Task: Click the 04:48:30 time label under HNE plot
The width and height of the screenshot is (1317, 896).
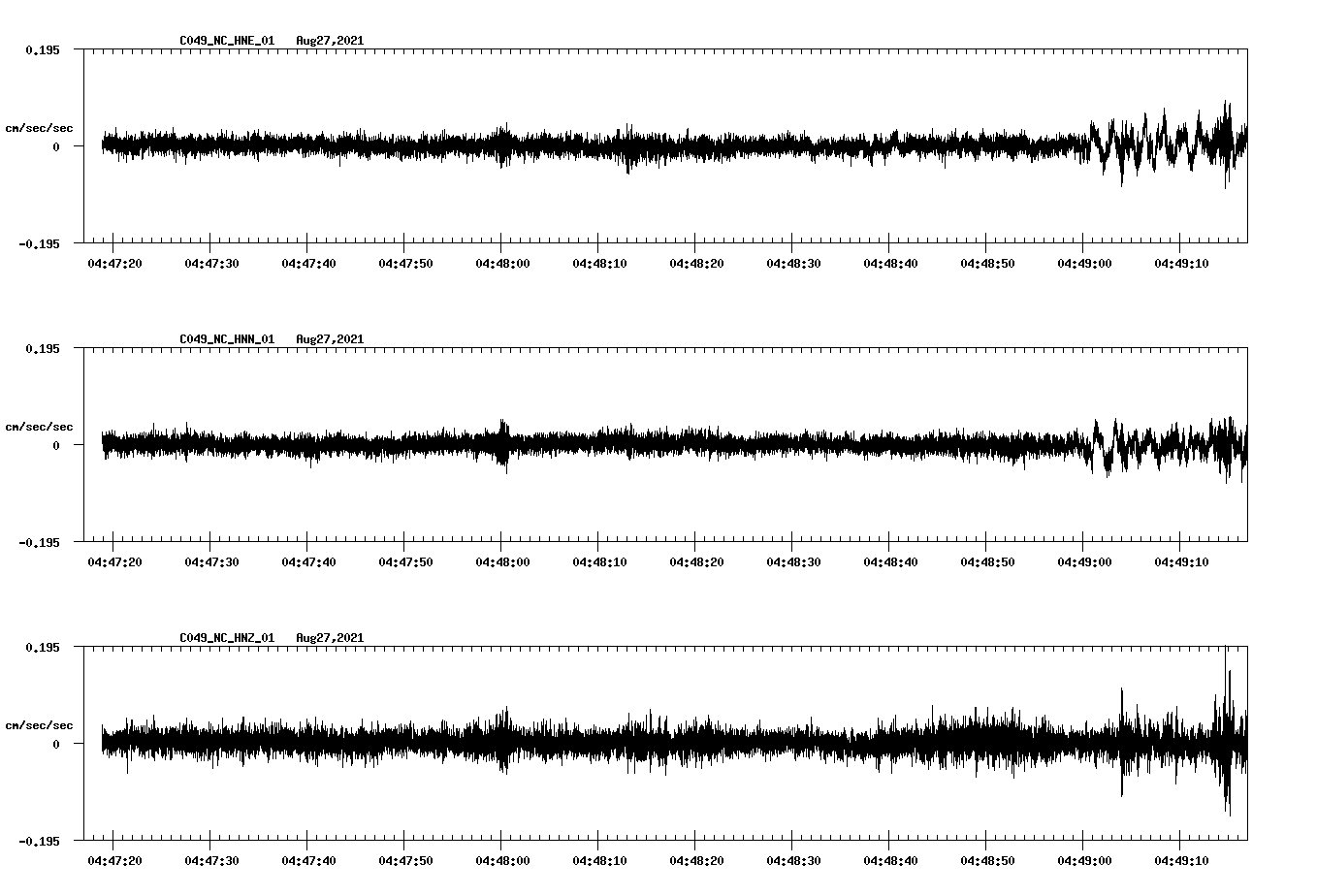Action: [793, 263]
